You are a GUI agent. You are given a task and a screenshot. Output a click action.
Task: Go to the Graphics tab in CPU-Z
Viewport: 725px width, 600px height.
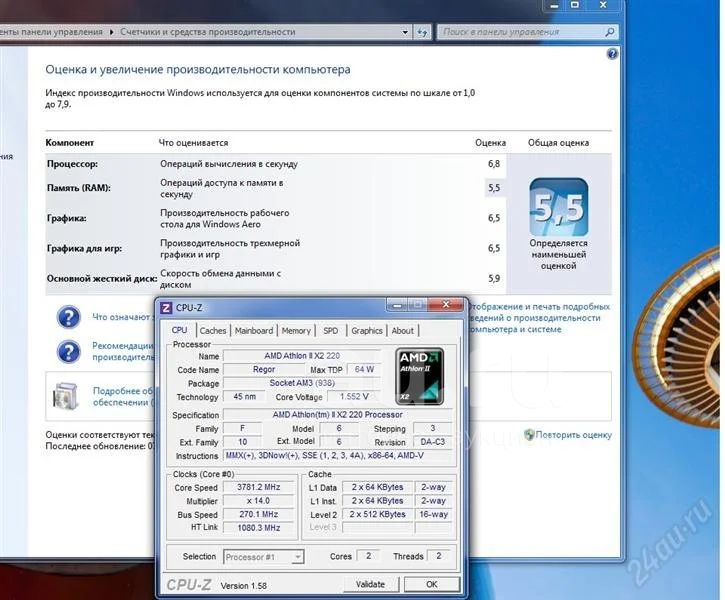pos(367,330)
